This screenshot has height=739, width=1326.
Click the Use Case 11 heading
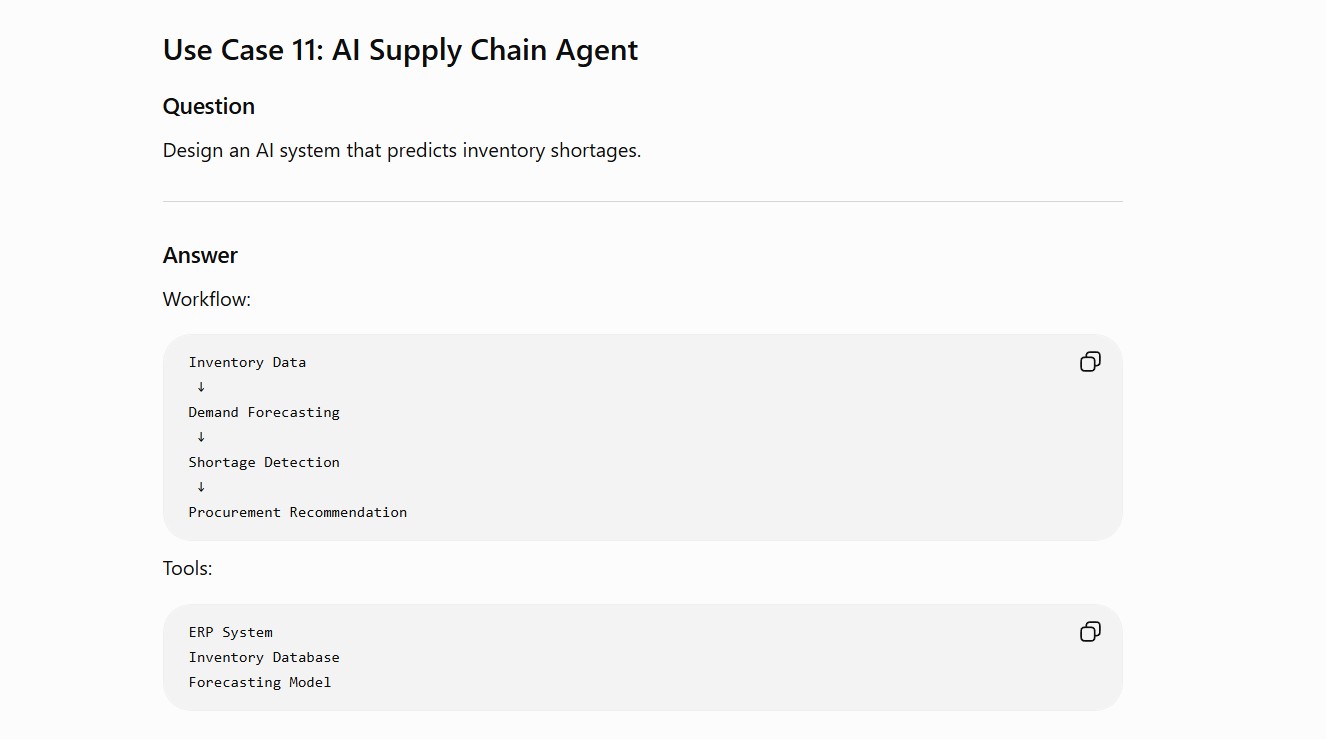[x=400, y=50]
